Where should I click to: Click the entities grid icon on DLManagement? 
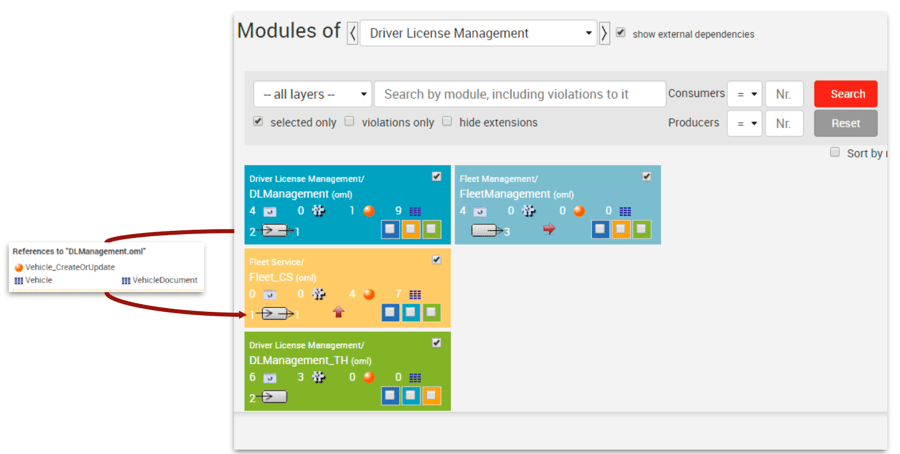click(415, 212)
